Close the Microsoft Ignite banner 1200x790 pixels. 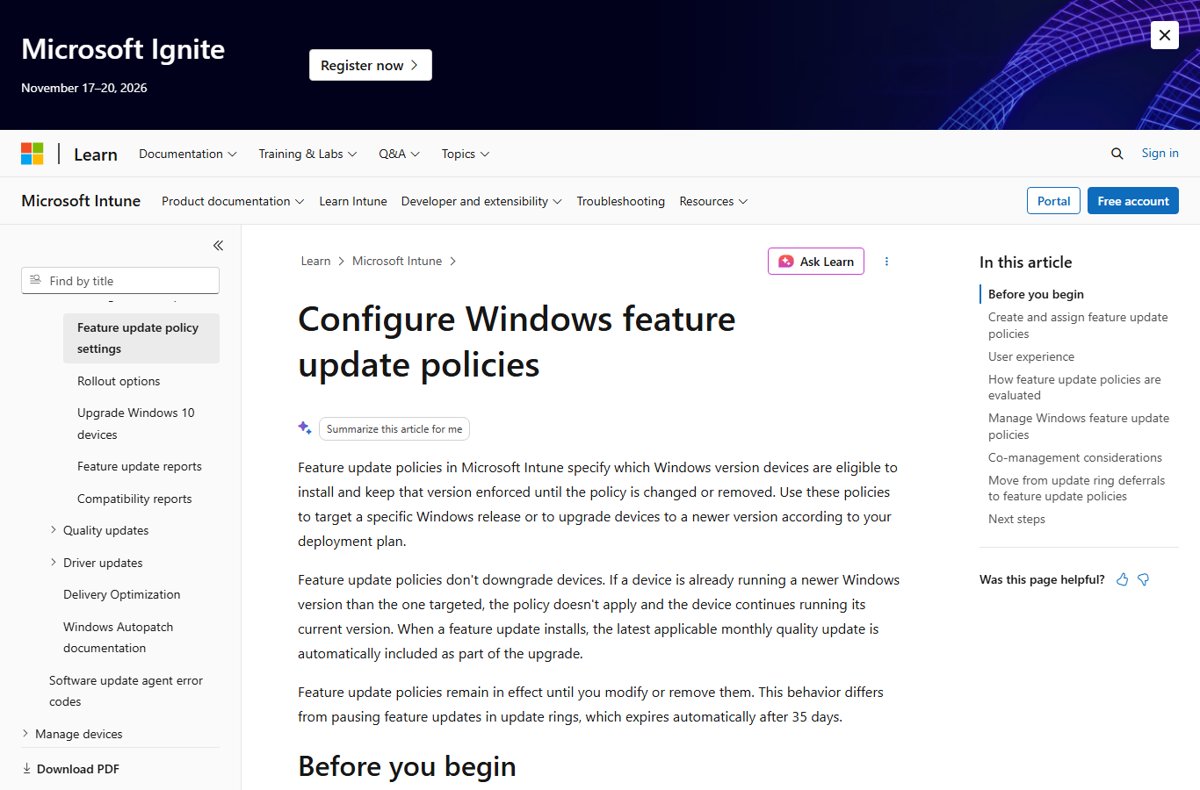coord(1164,35)
